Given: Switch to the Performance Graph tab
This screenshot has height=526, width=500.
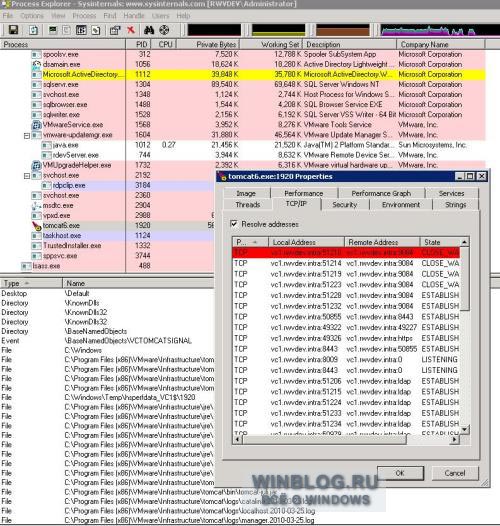Looking at the screenshot, I should 381,194.
